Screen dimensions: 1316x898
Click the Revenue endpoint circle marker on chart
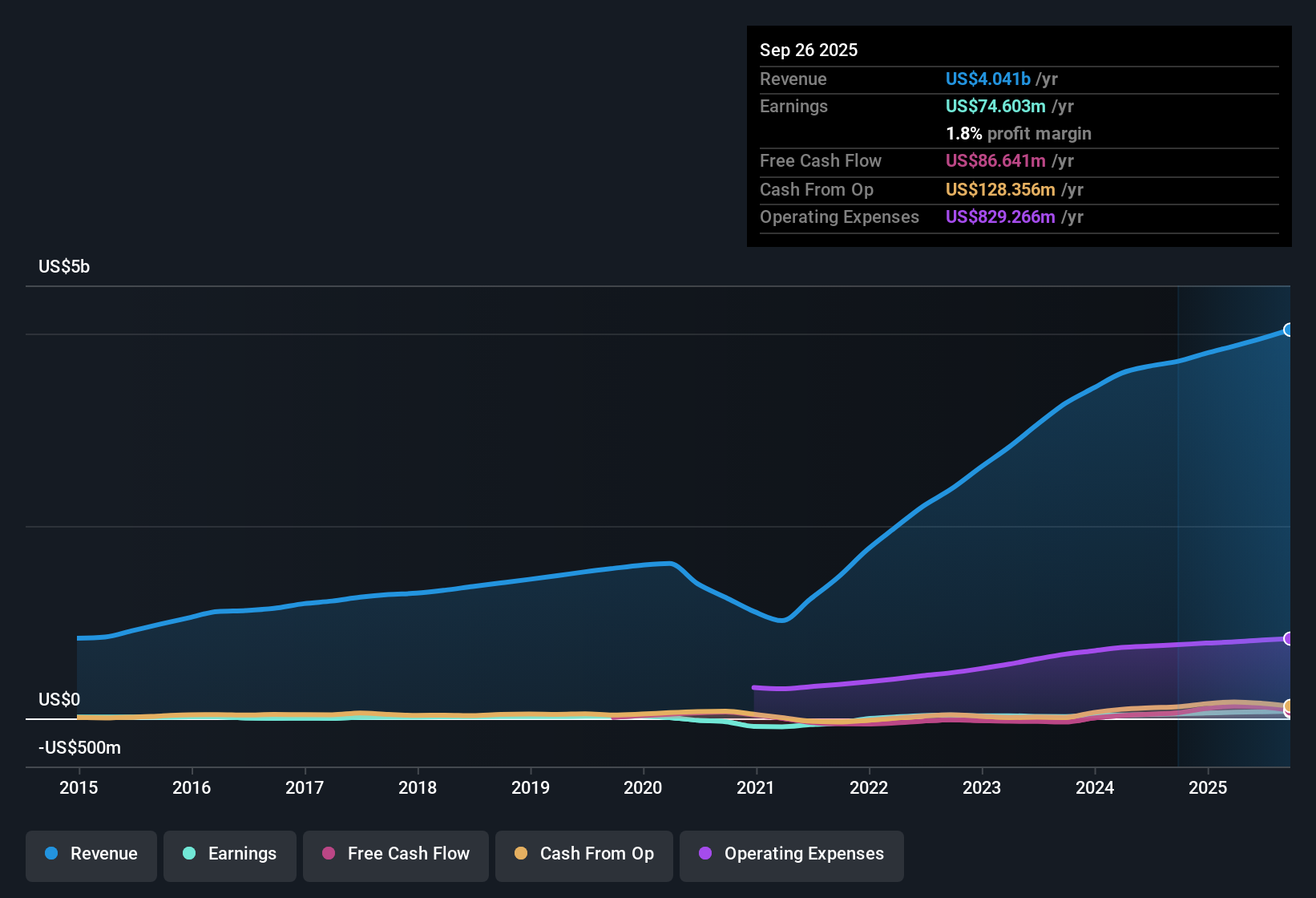(x=1289, y=330)
